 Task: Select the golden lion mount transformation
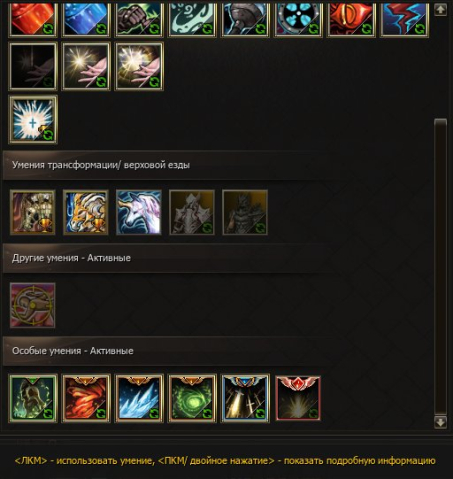point(86,213)
